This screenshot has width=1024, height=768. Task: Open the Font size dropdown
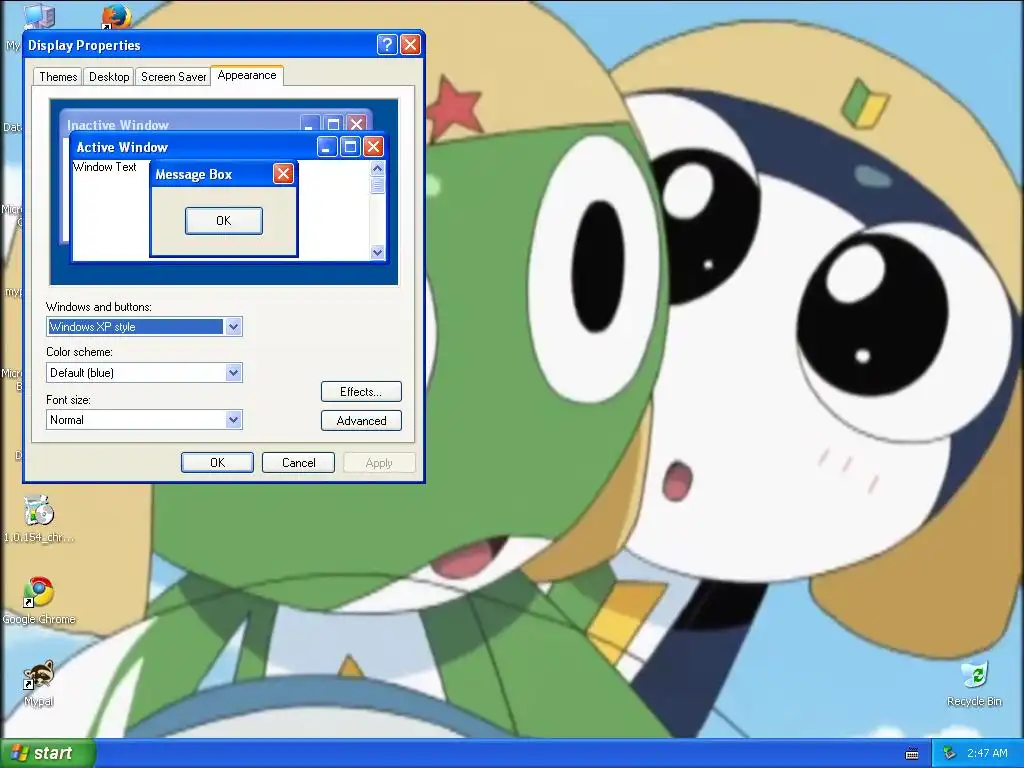(233, 420)
